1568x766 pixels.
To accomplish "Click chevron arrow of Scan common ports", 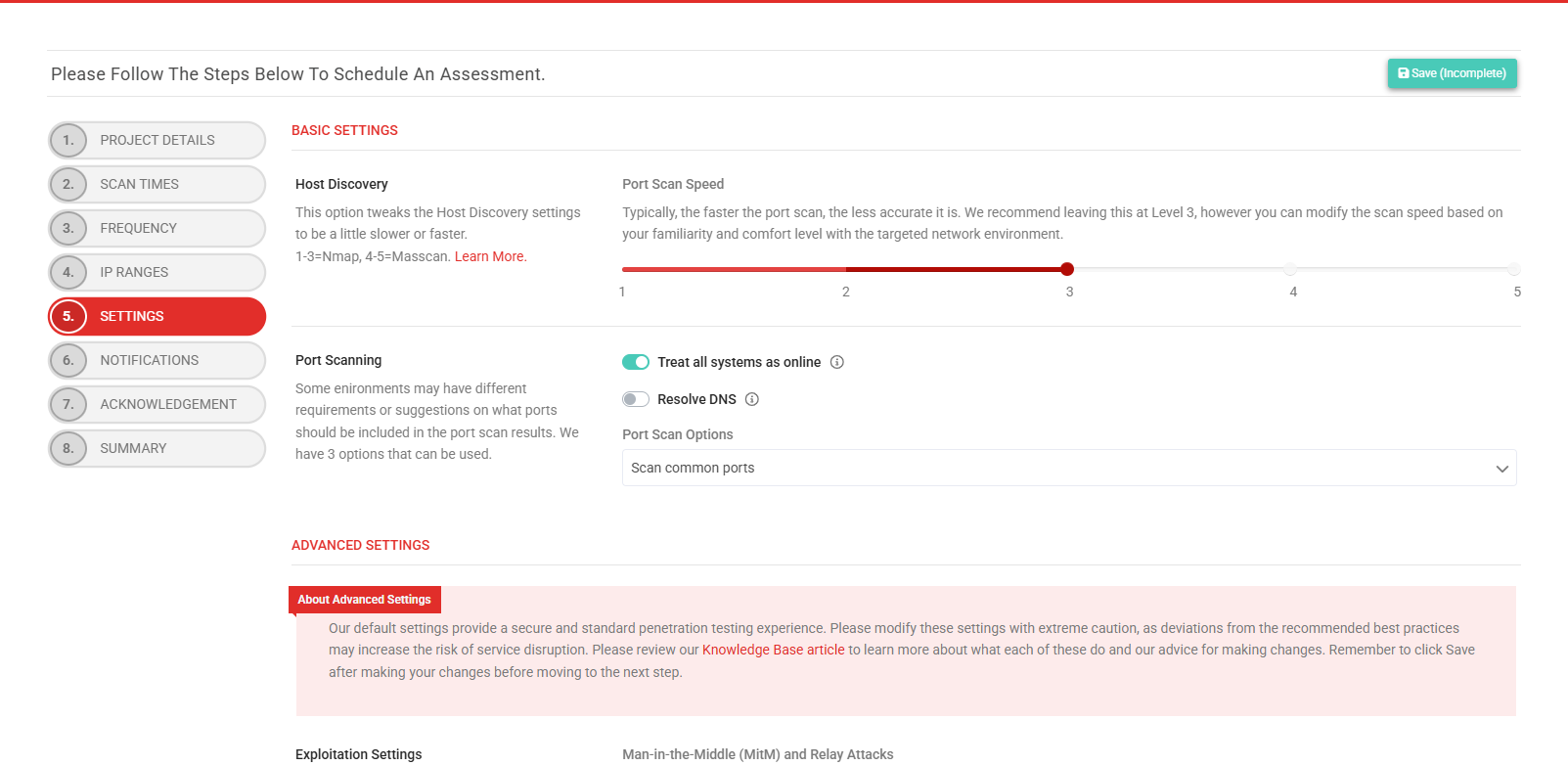I will 1501,469.
